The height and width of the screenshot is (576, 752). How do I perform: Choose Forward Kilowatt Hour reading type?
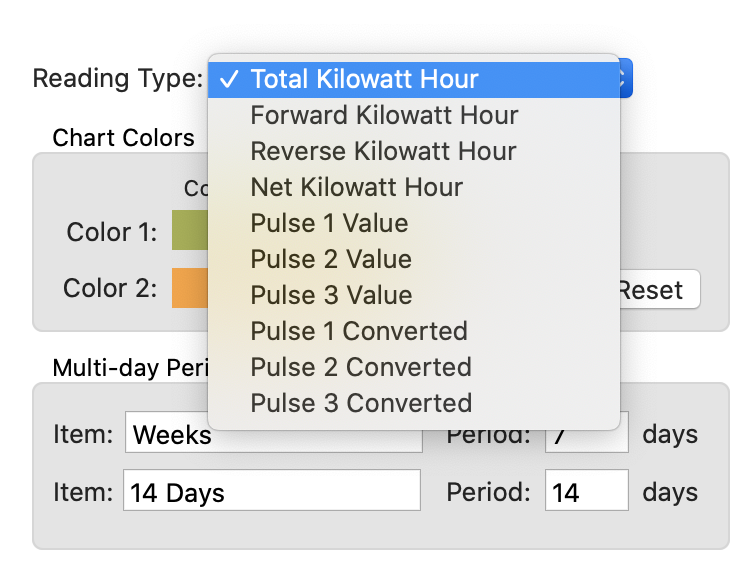[384, 115]
